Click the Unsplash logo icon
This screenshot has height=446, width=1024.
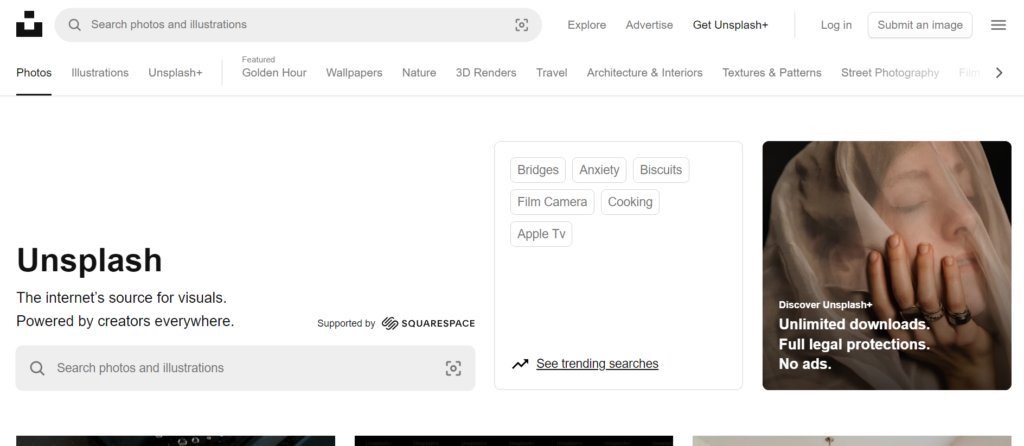[29, 24]
